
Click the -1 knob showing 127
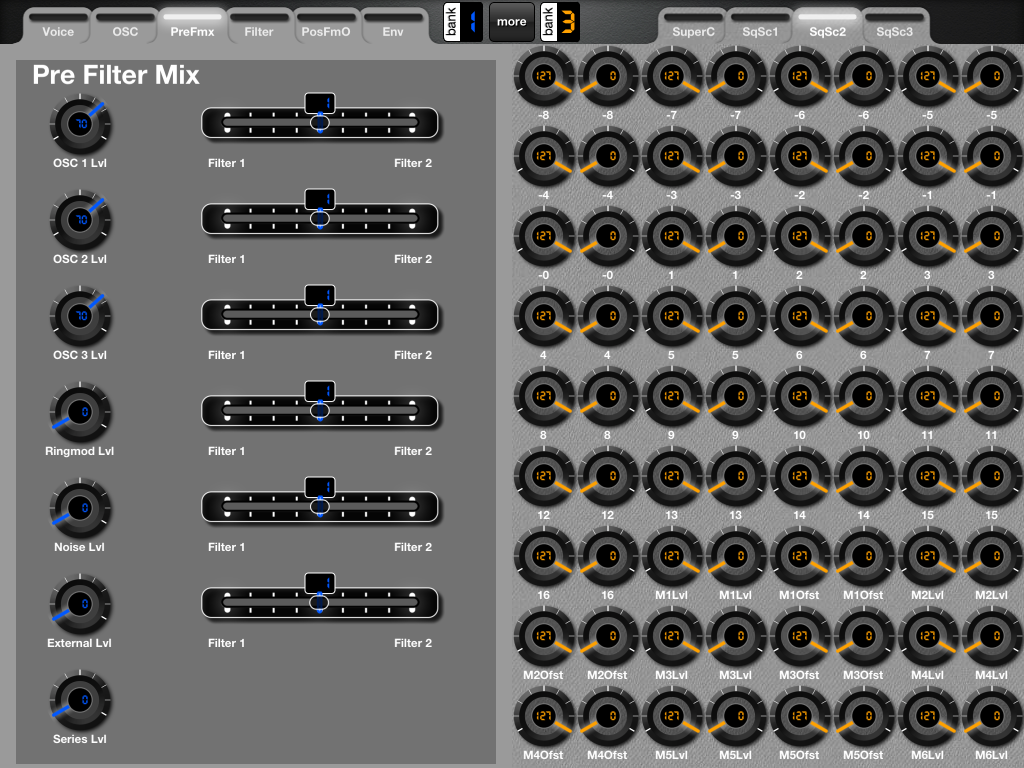(927, 156)
